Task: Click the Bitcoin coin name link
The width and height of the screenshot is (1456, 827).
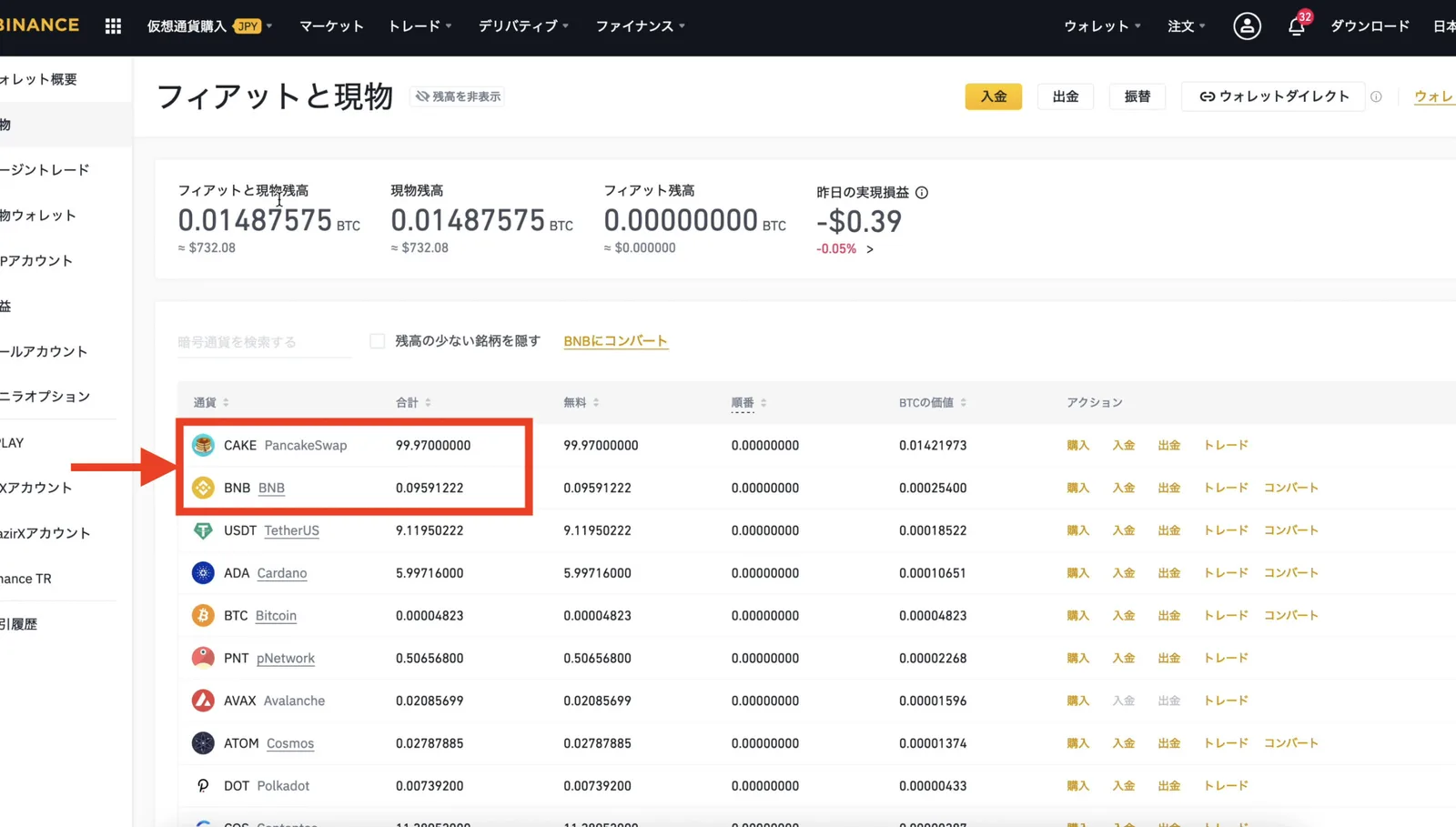Action: click(x=276, y=616)
